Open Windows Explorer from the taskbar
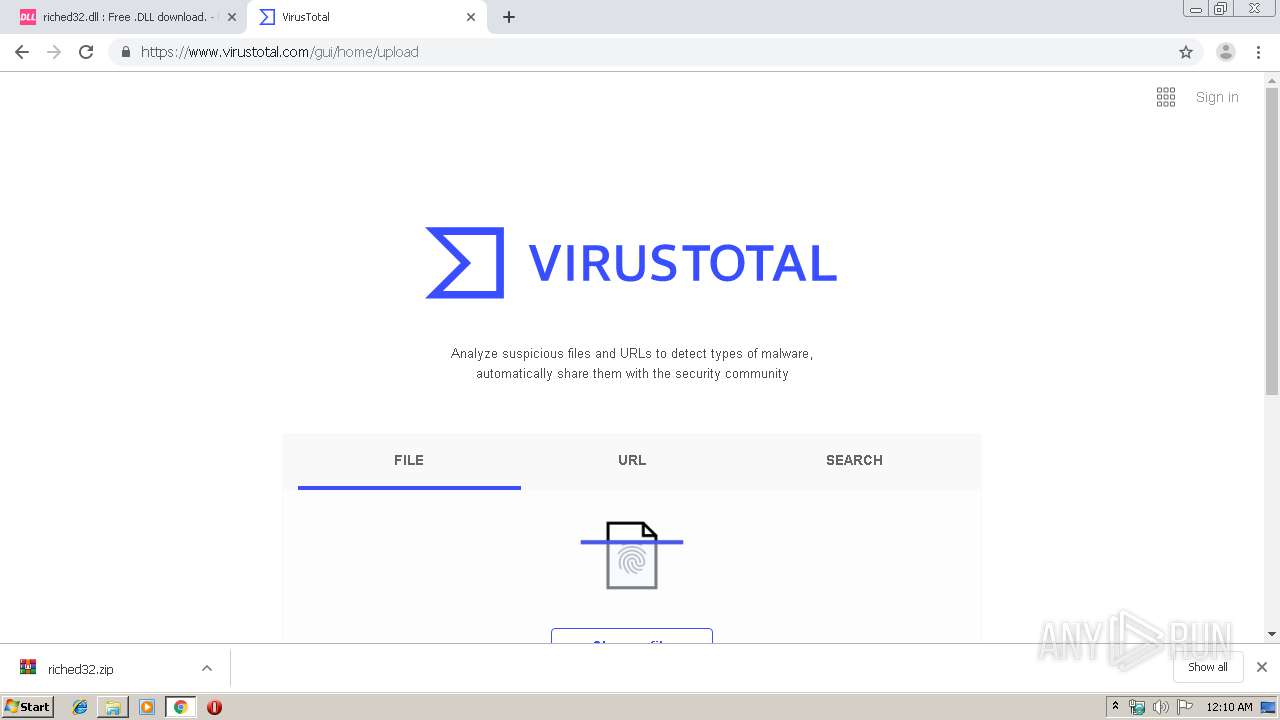1280x720 pixels. click(x=113, y=707)
